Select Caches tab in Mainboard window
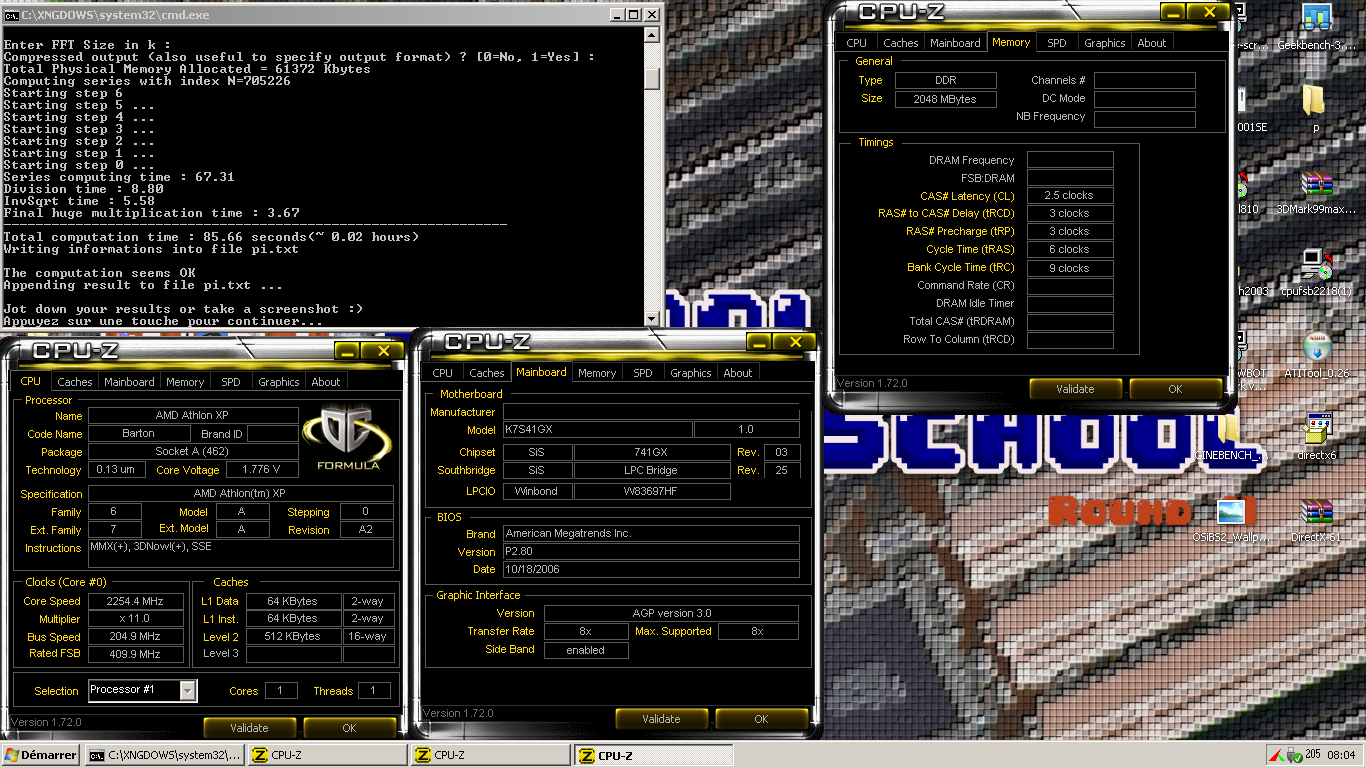The image size is (1366, 768). (487, 373)
